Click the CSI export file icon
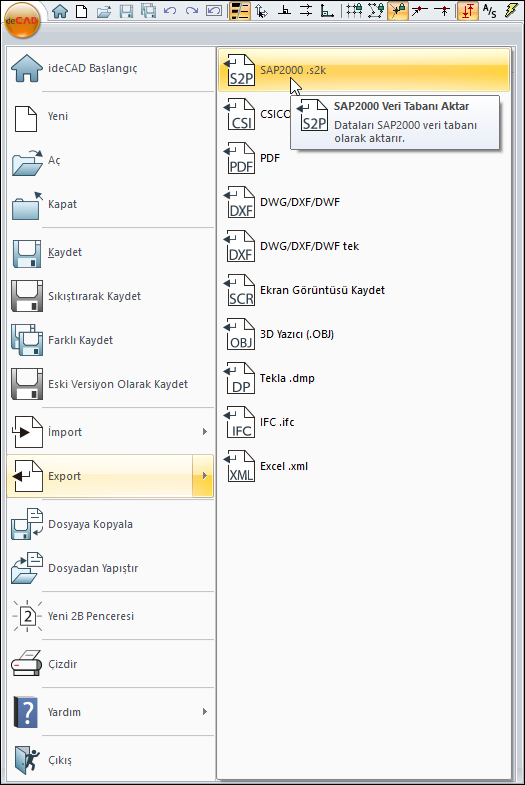This screenshot has height=785, width=525. [240, 114]
